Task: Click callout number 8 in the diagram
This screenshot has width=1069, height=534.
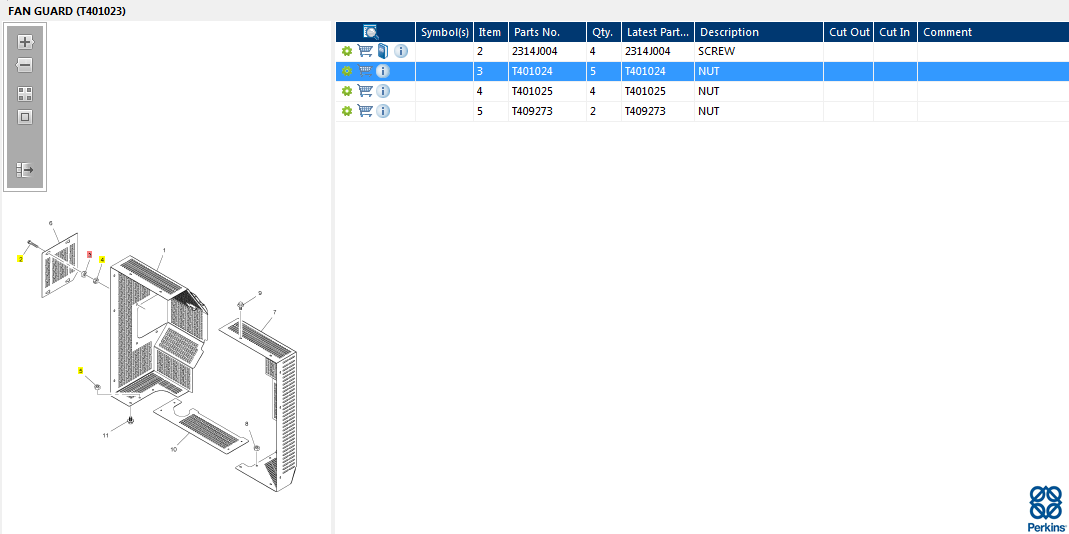Action: pyautogui.click(x=246, y=424)
